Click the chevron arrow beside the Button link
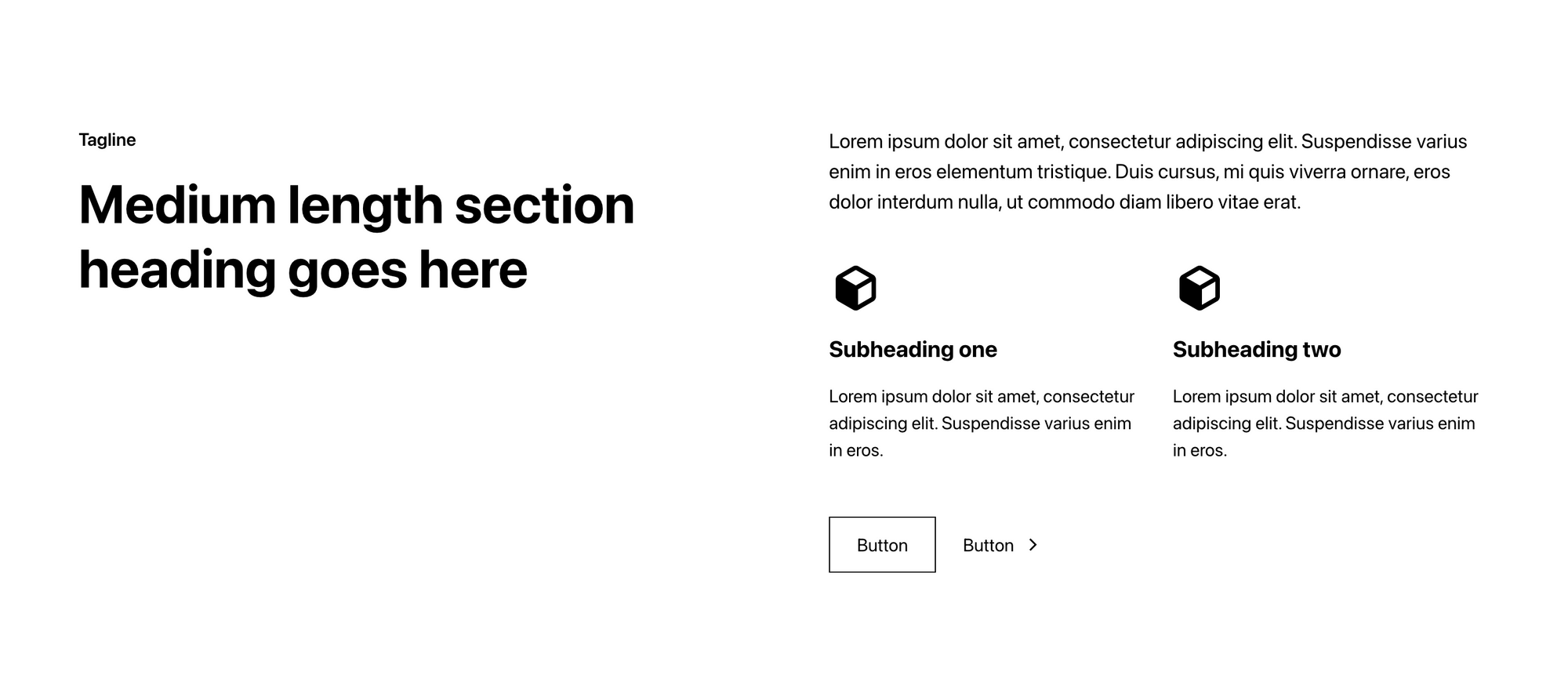Image resolution: width=1568 pixels, height=698 pixels. pos(1033,545)
